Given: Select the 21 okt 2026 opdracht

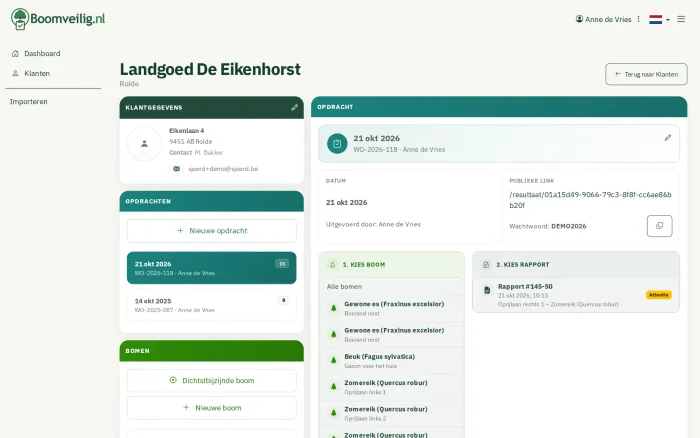Looking at the screenshot, I should coord(212,268).
